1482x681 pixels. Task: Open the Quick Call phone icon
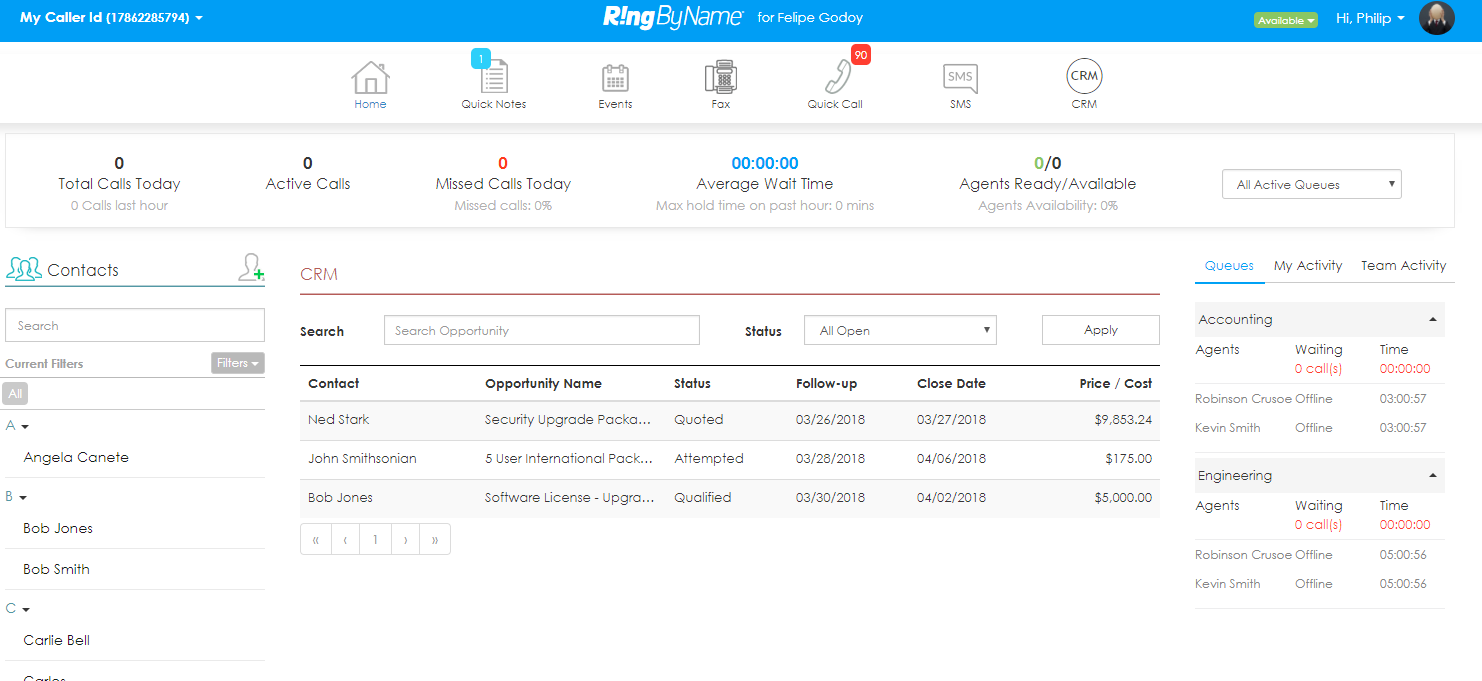click(x=836, y=77)
